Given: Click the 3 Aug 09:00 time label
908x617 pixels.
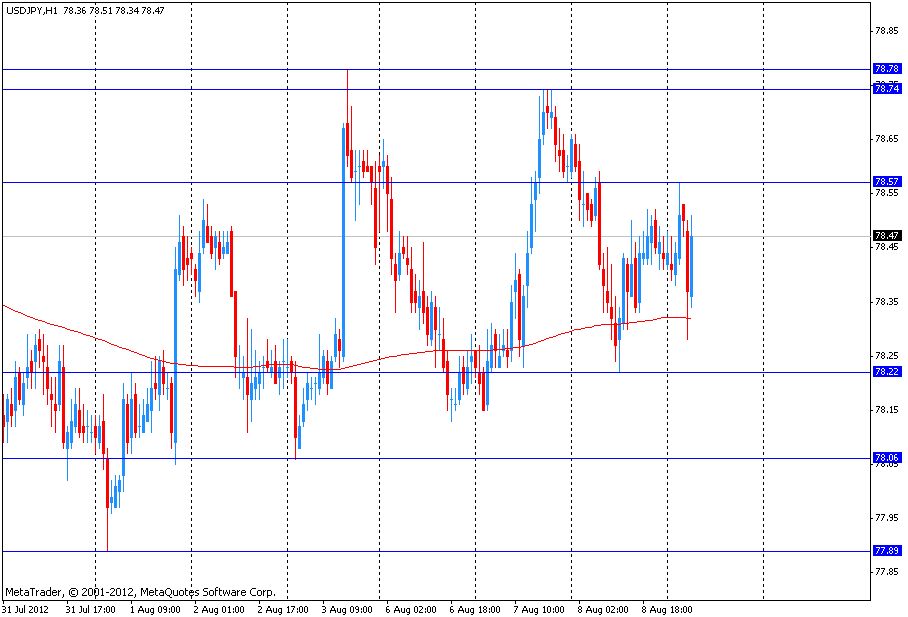Looking at the screenshot, I should (347, 608).
